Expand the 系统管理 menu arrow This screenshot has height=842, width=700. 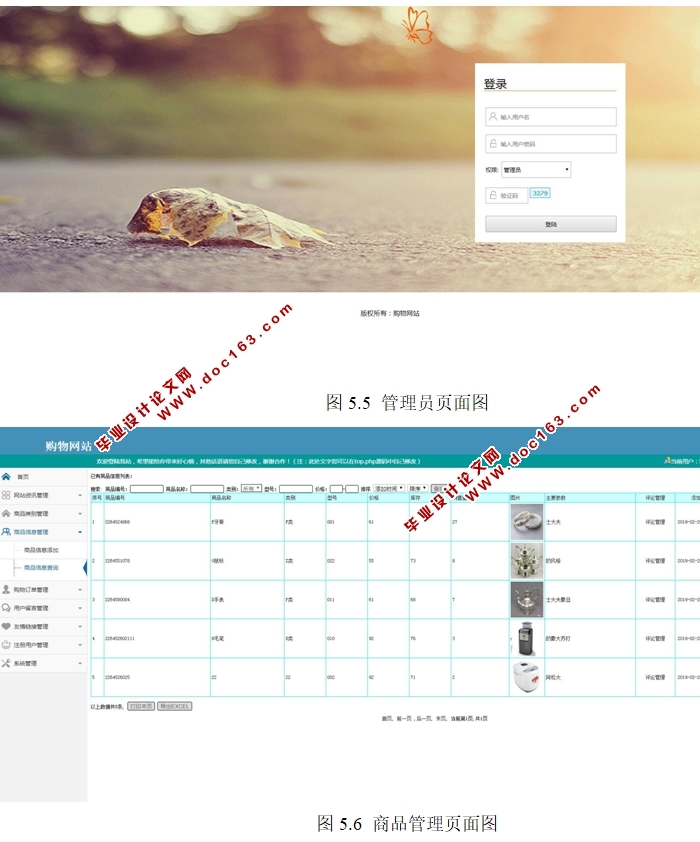(80, 663)
